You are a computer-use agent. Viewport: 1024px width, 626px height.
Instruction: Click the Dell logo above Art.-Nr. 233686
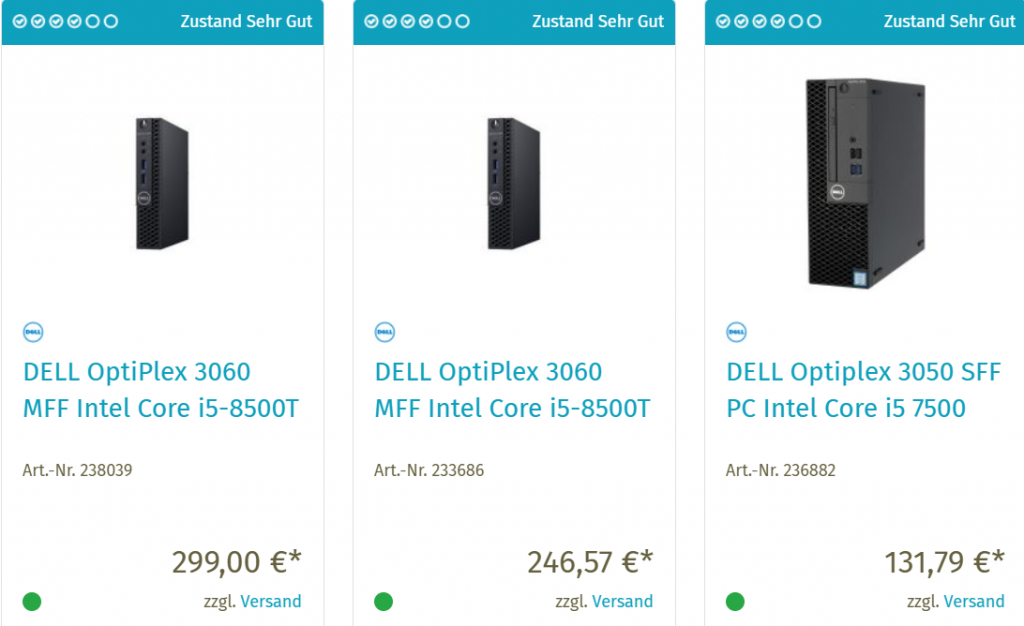[385, 332]
